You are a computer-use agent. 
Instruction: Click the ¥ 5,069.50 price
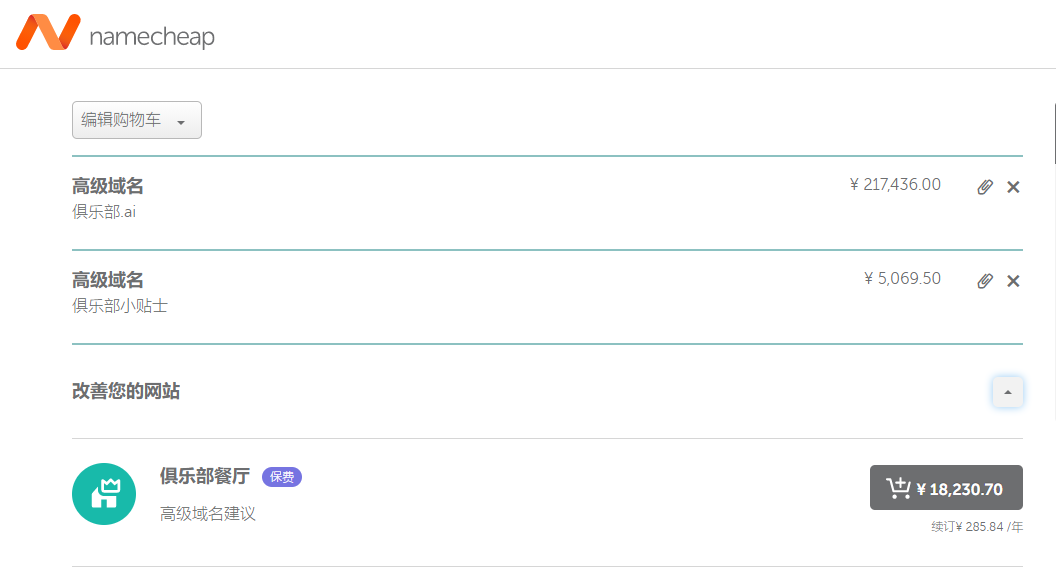pyautogui.click(x=902, y=278)
